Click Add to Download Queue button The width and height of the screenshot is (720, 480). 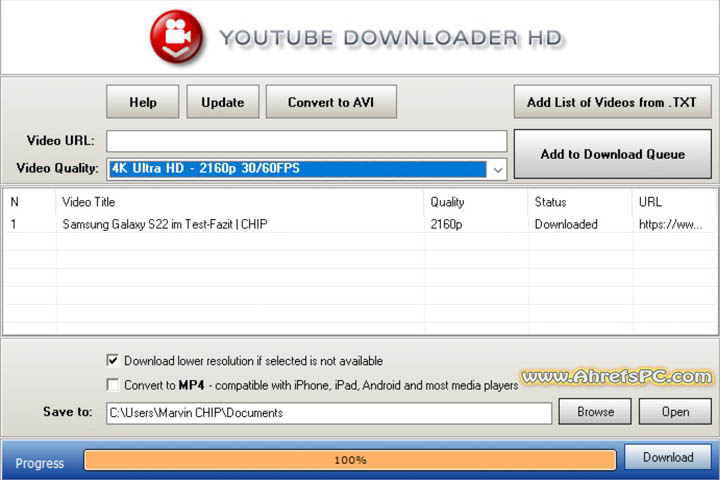point(613,154)
